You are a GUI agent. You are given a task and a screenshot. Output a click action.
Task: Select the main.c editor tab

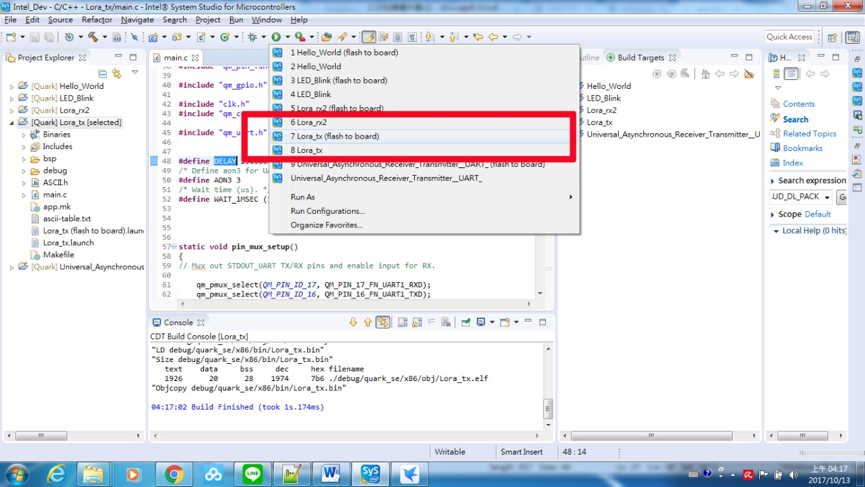175,57
